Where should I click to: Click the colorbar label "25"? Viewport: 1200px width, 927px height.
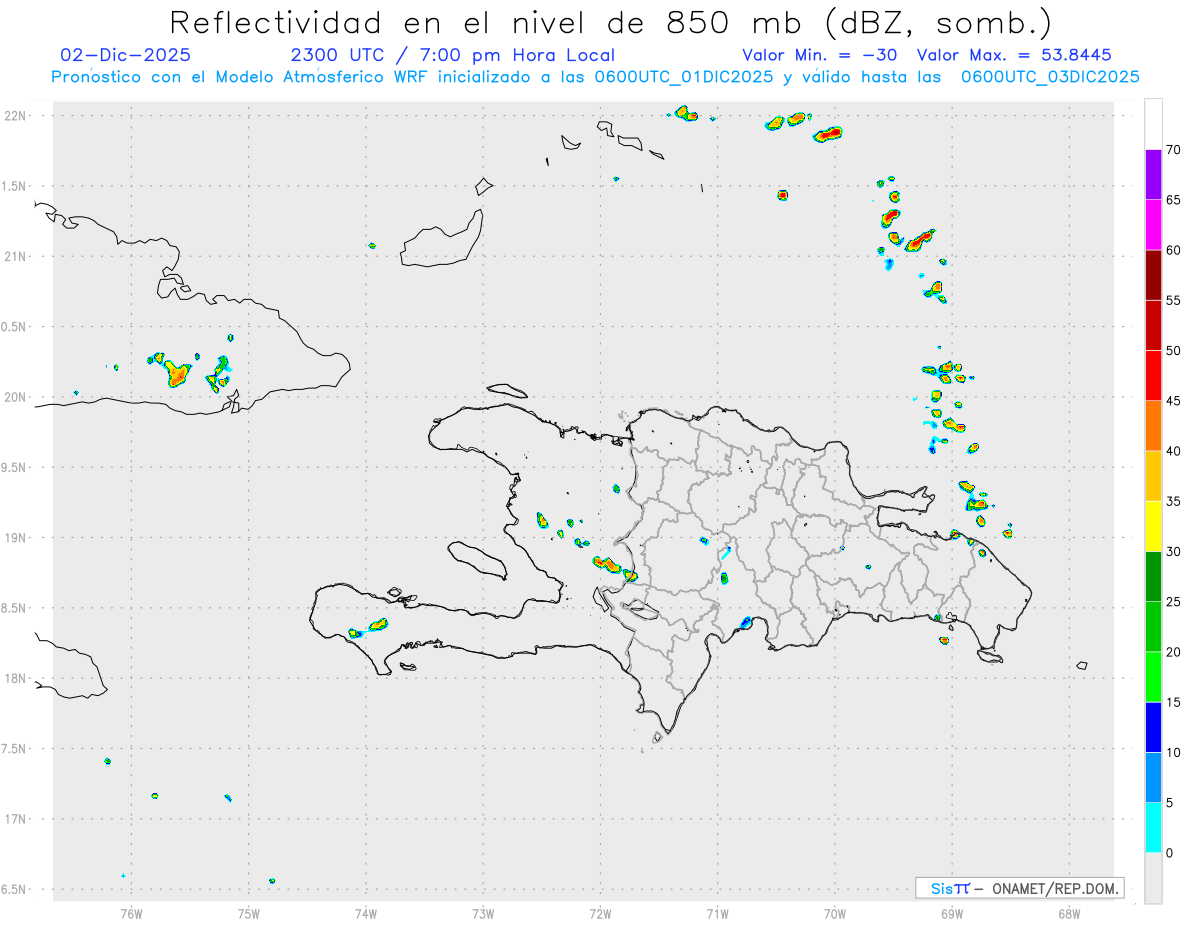[1173, 602]
